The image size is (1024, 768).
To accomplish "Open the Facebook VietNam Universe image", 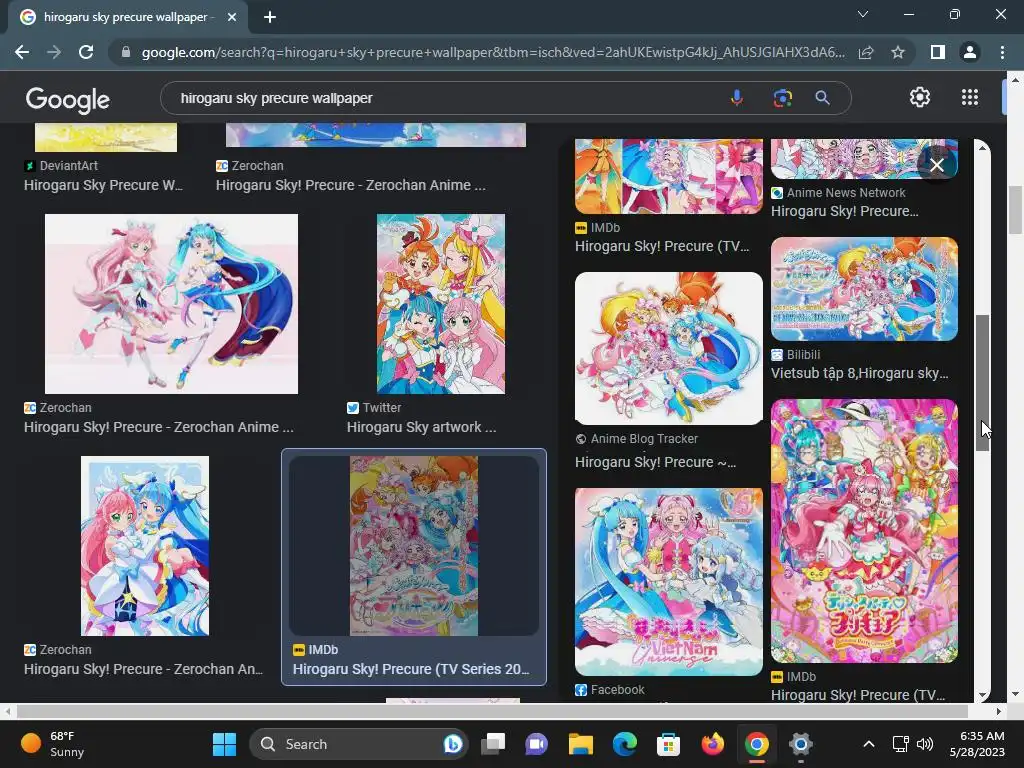I will [669, 582].
